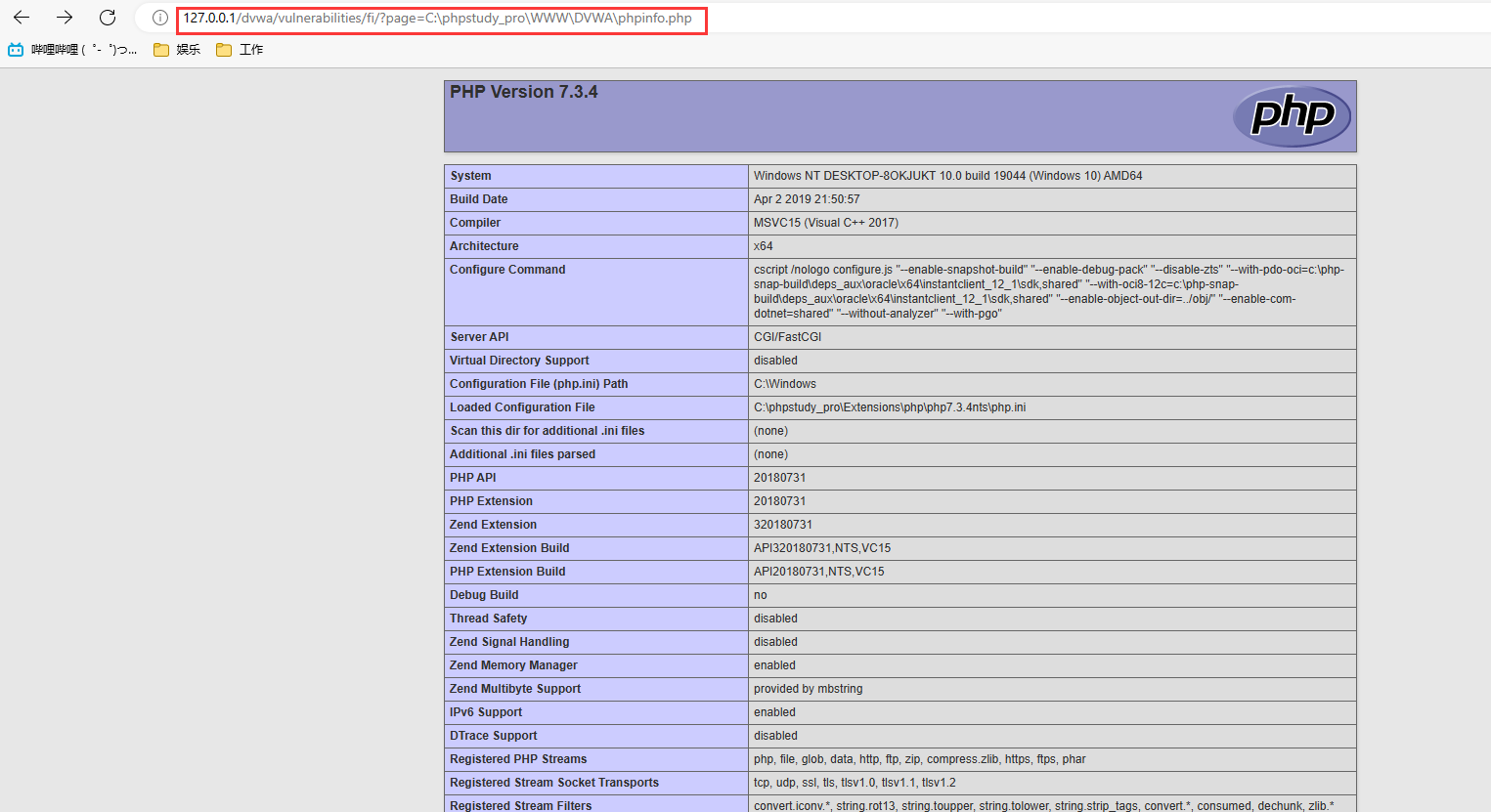Click the convert.iconv.* filters value
The height and width of the screenshot is (812, 1491).
click(x=1044, y=806)
